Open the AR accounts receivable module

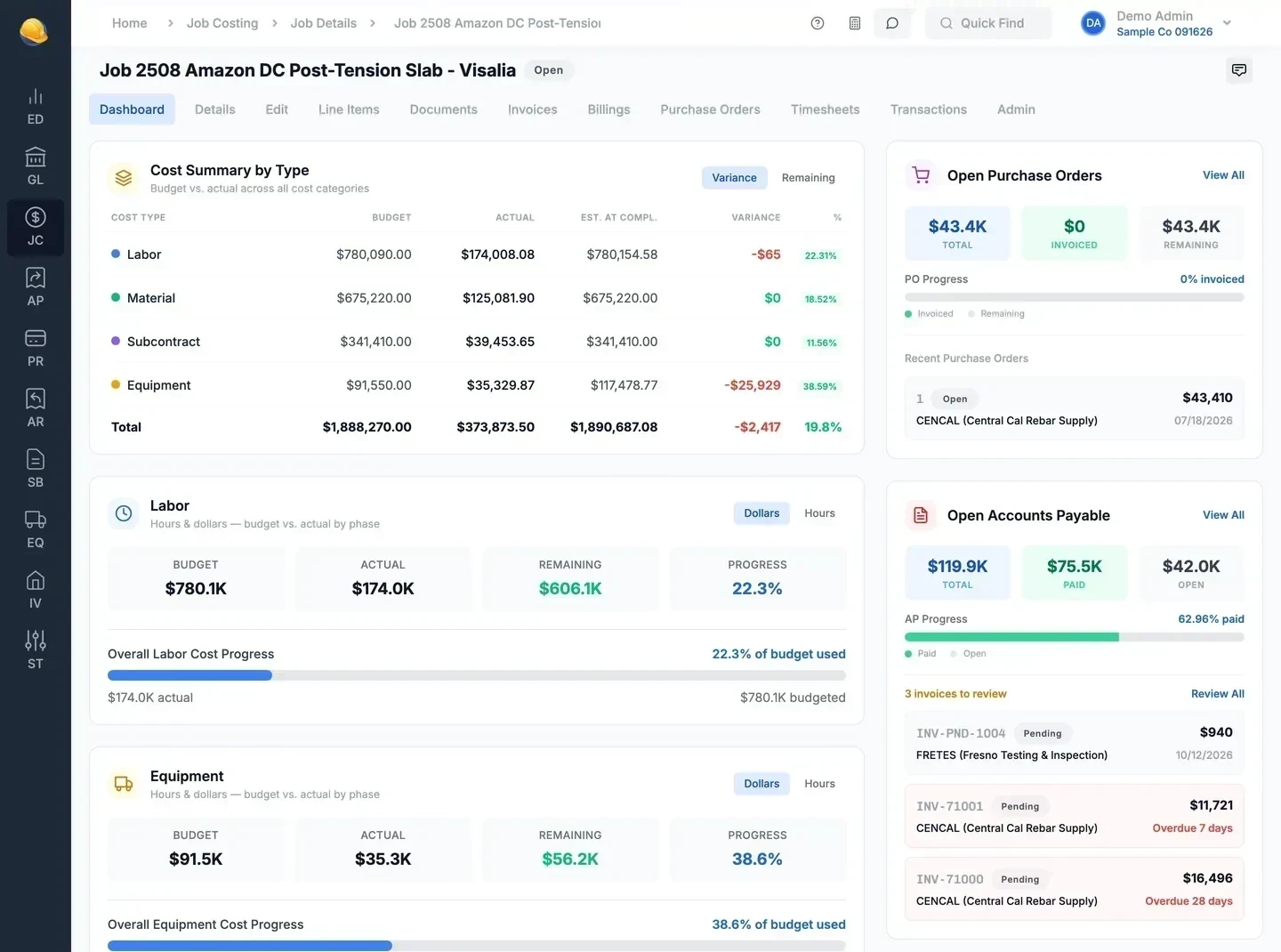[36, 409]
